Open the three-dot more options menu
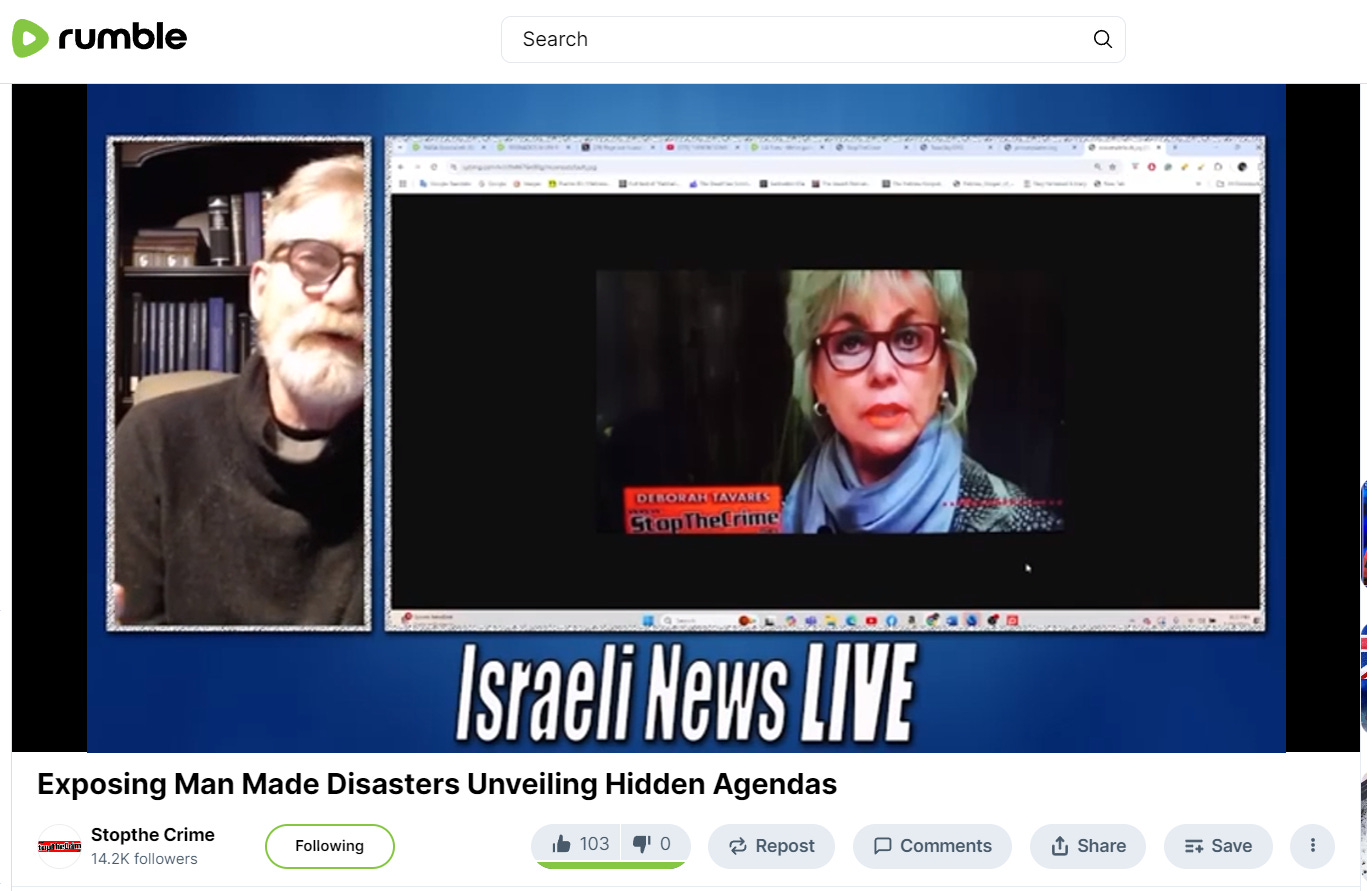Viewport: 1367px width, 891px height. point(1312,846)
